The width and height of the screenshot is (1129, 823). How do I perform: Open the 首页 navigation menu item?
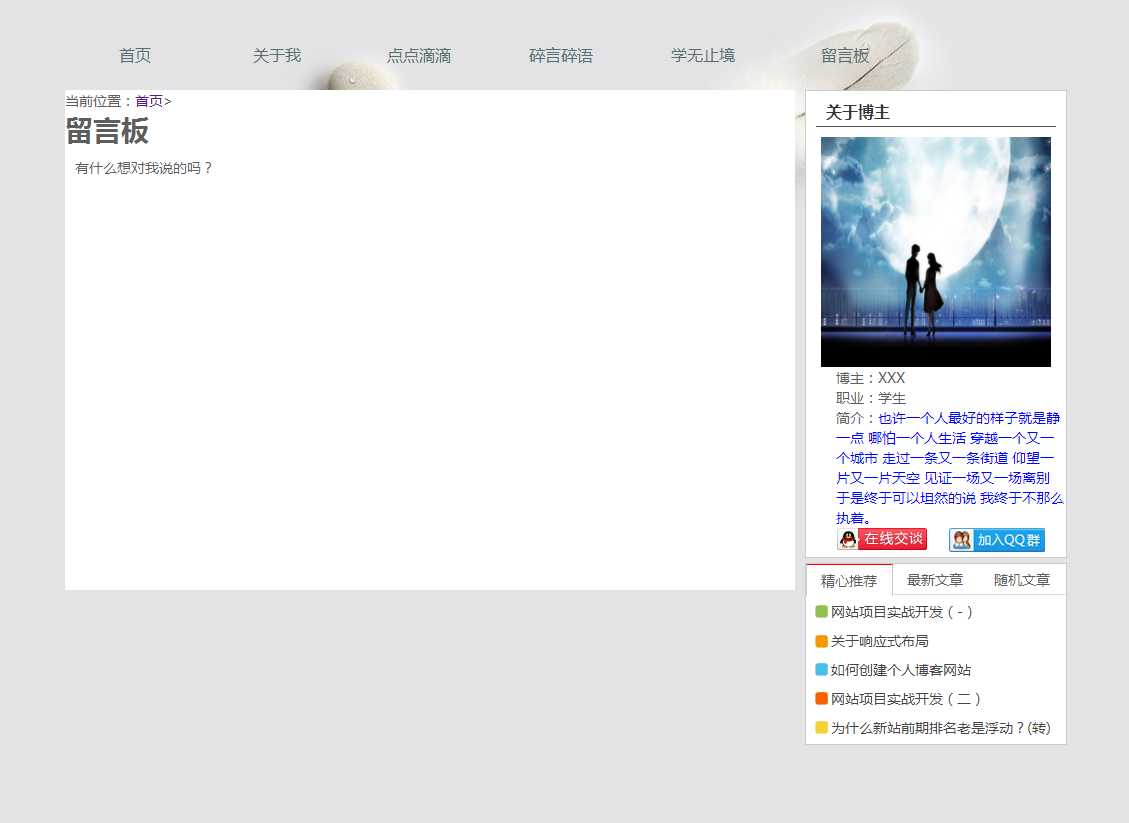(135, 56)
